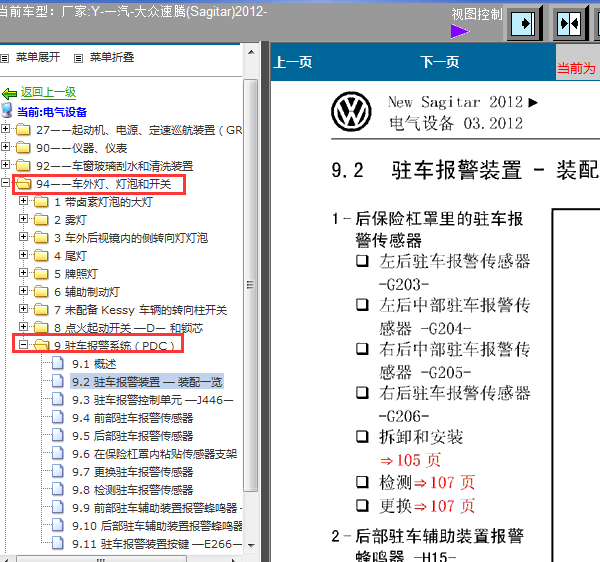600x562 pixels.
Task: Select the 6 辅助制动灯 folder label
Action: click(87, 292)
